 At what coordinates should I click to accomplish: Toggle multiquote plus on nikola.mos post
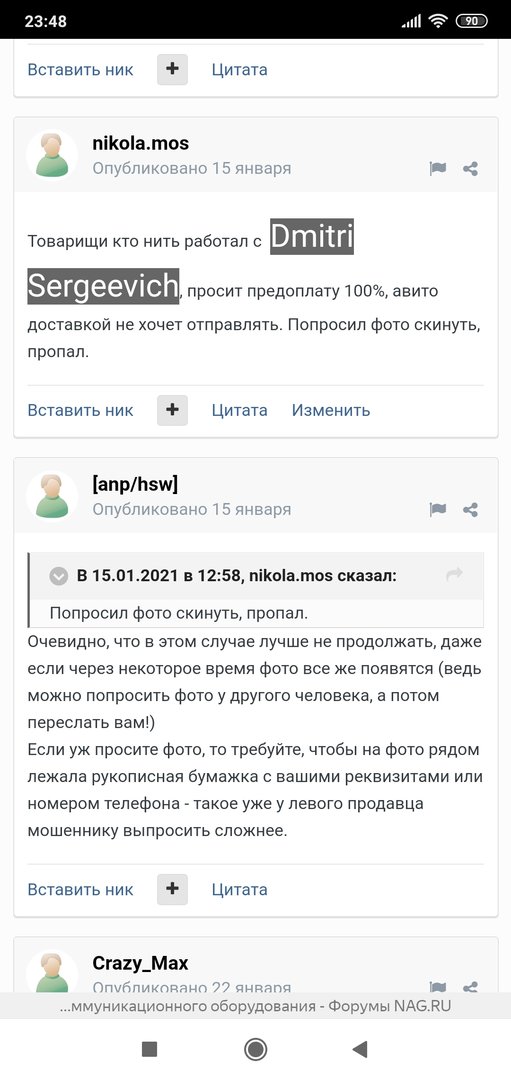172,410
